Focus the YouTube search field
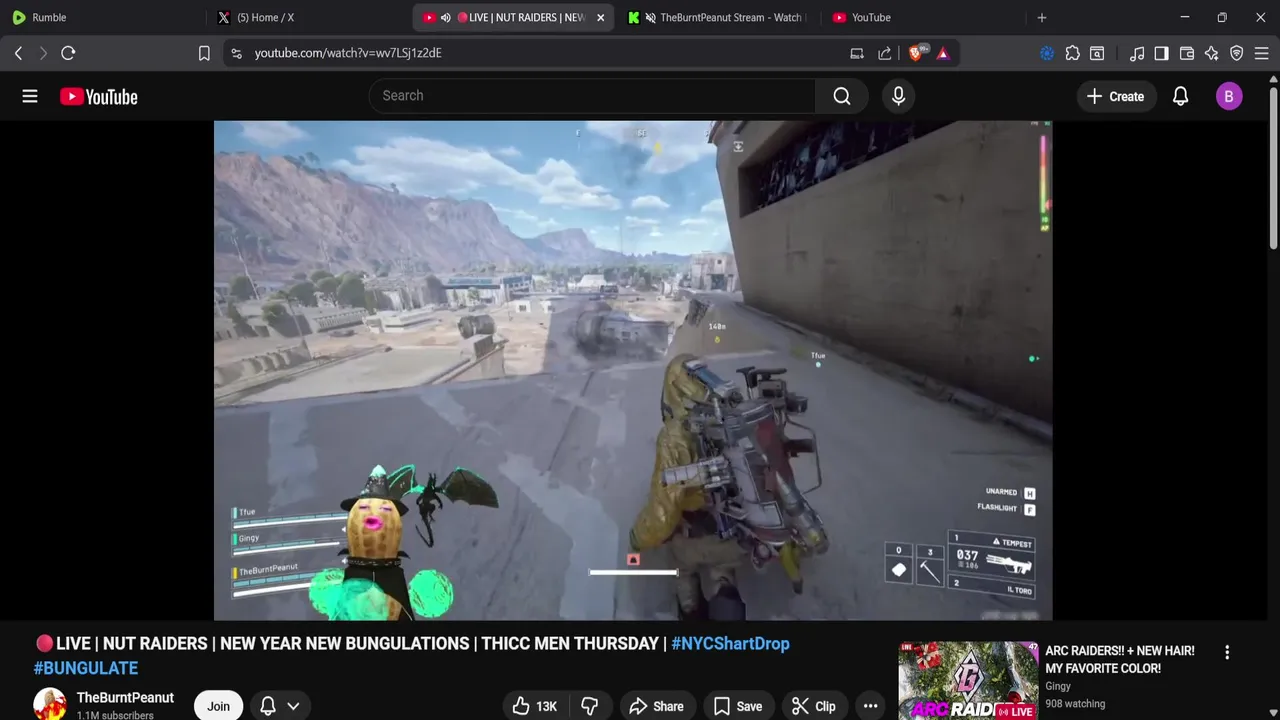 point(592,96)
